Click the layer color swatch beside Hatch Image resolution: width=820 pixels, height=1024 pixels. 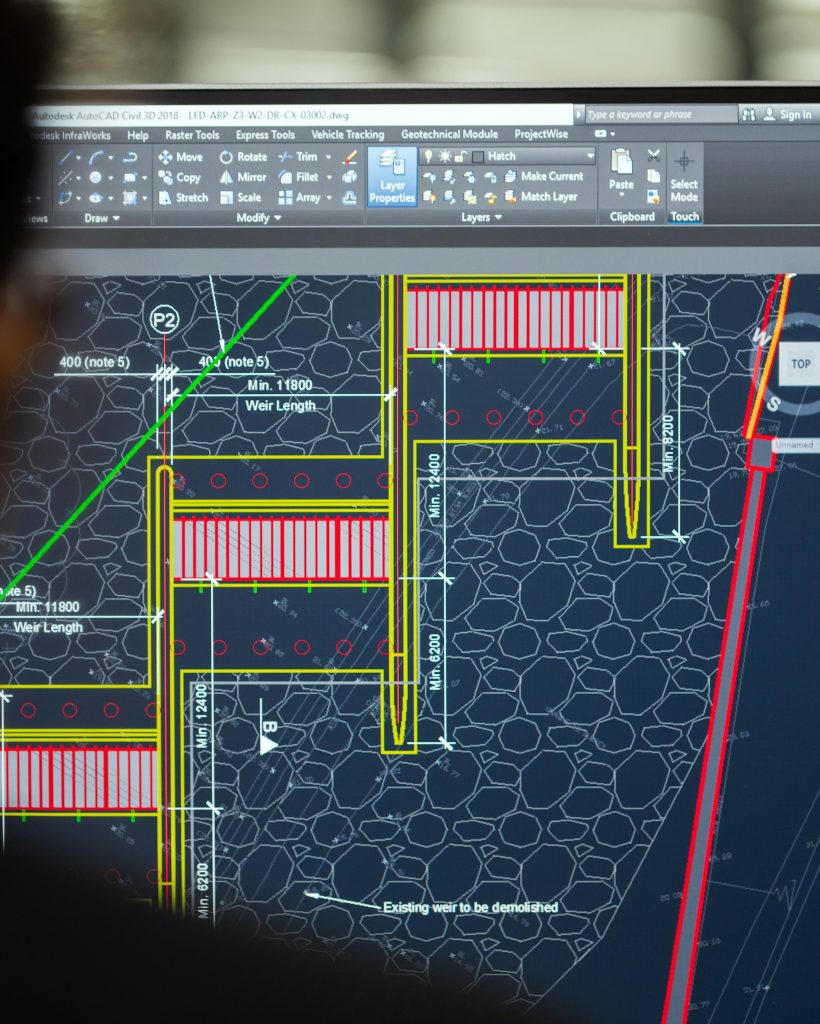(x=476, y=155)
